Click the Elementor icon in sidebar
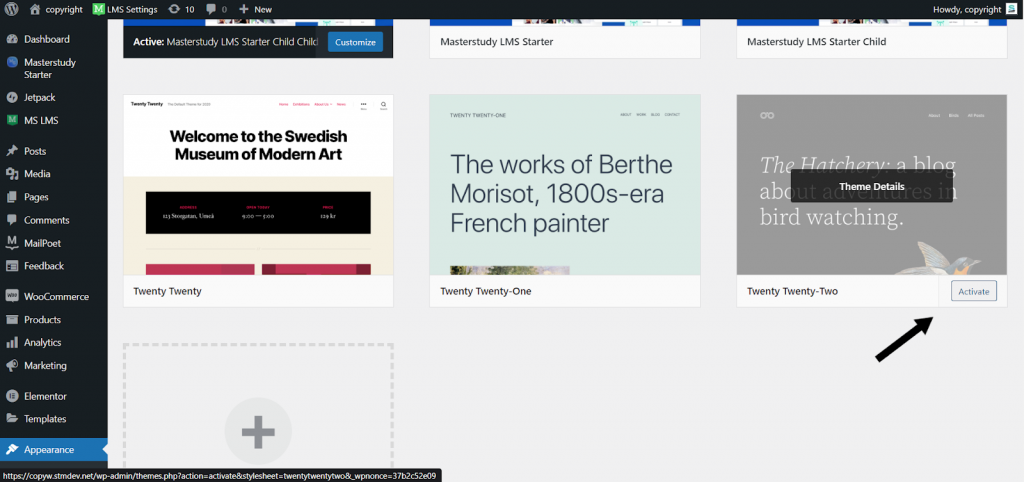Image resolution: width=1024 pixels, height=482 pixels. pyautogui.click(x=12, y=396)
